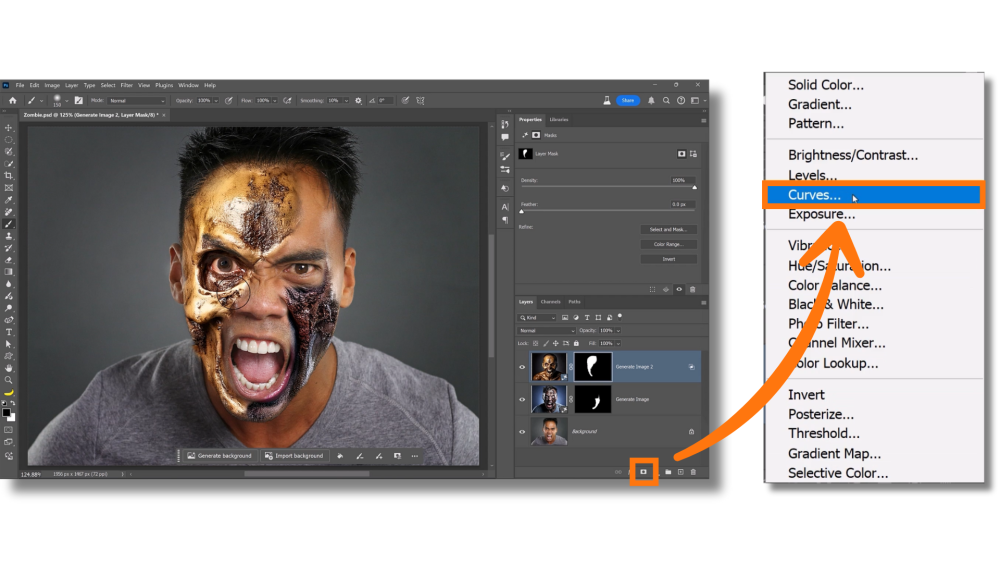Create a new layer icon

click(x=680, y=472)
